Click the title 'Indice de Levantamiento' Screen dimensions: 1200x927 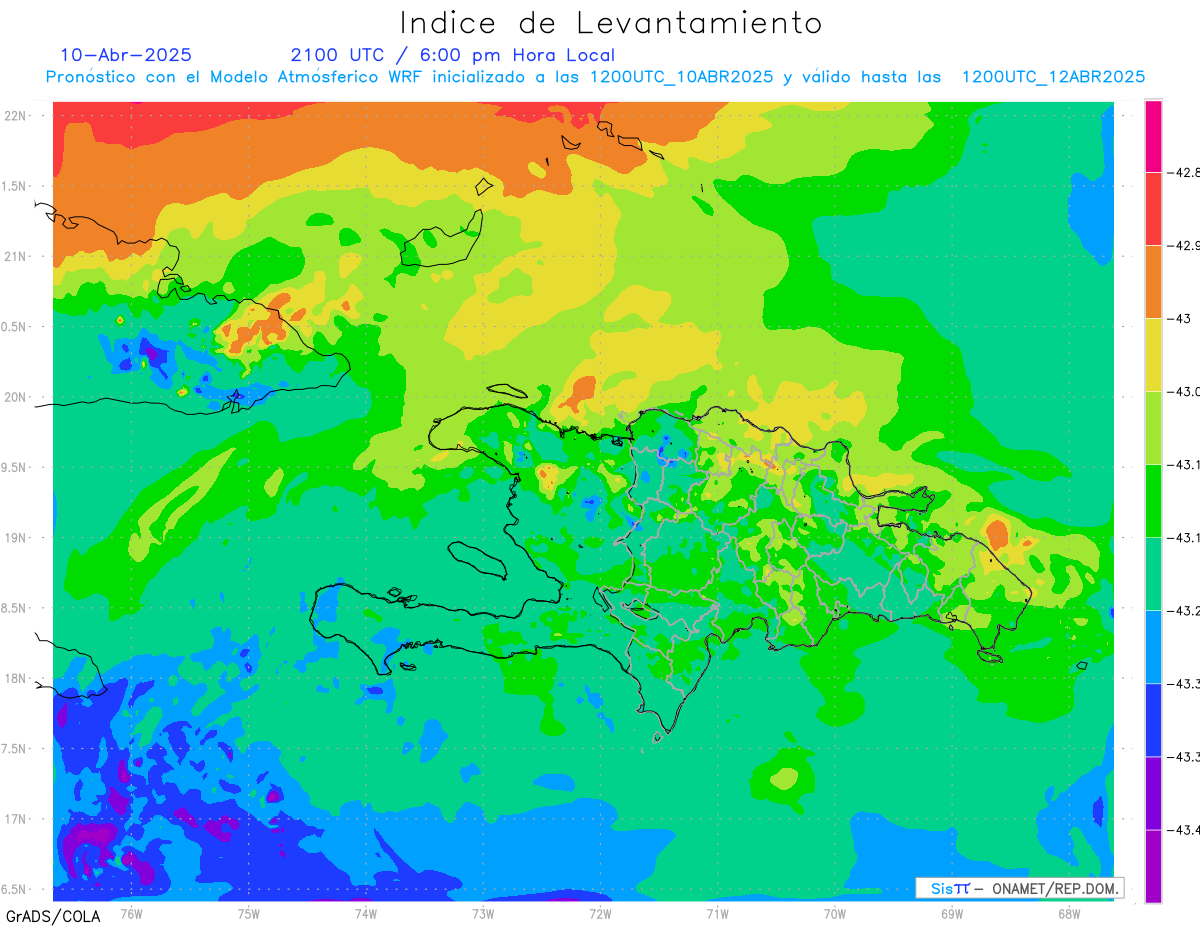click(611, 23)
